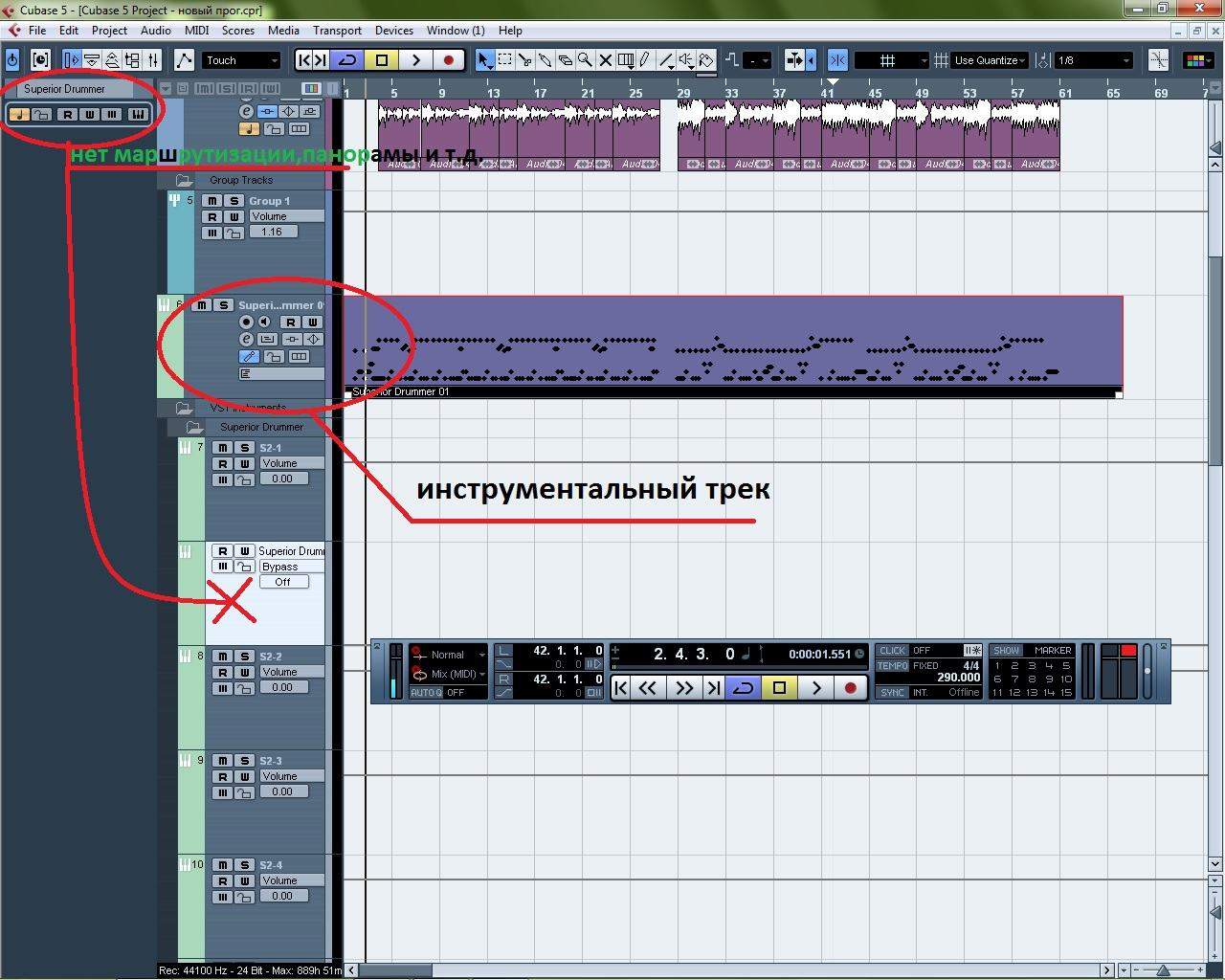The height and width of the screenshot is (980, 1225).
Task: Open the Normal record mode dropdown
Action: click(x=449, y=655)
